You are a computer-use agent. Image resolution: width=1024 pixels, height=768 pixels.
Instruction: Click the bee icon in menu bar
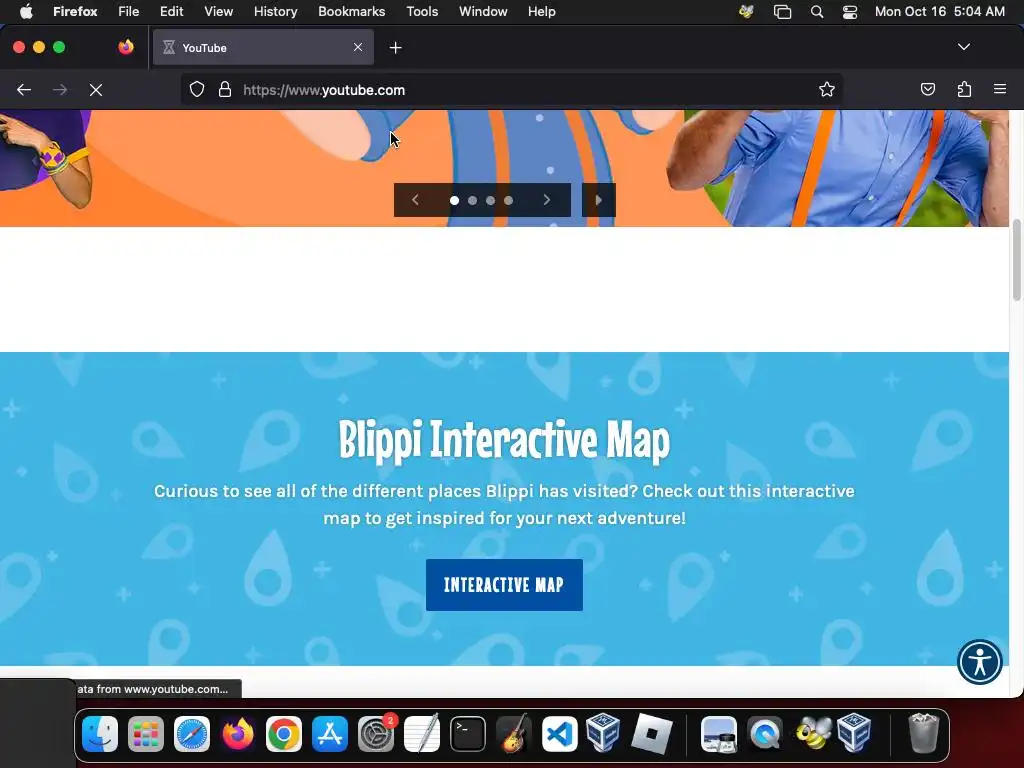746,12
